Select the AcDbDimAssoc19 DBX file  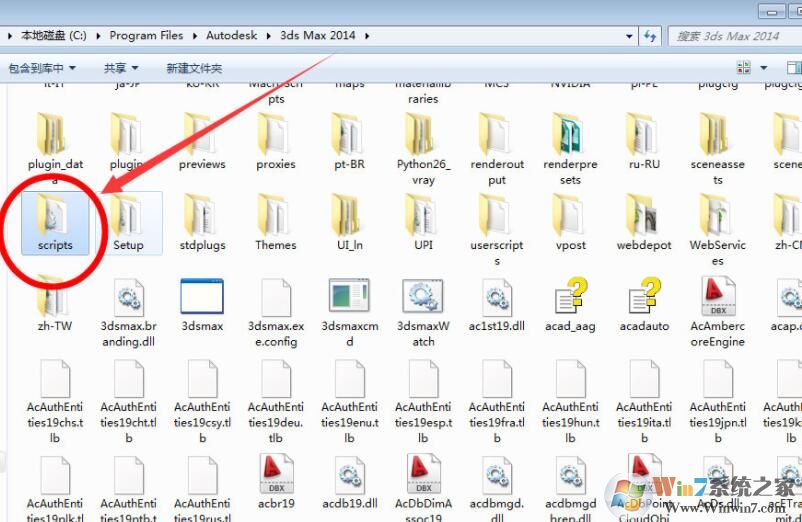(423, 488)
